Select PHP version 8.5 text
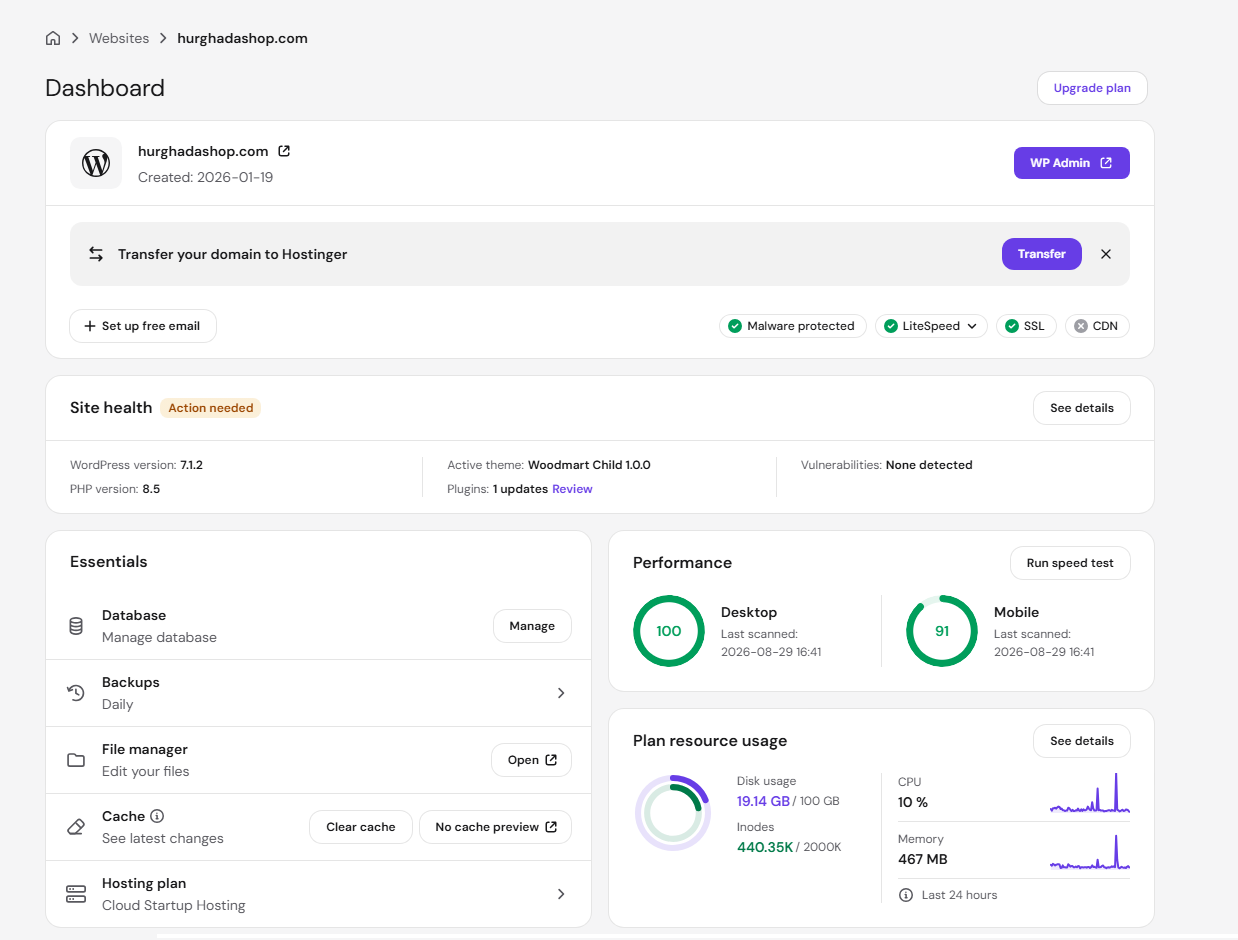This screenshot has width=1238, height=940. pos(115,489)
